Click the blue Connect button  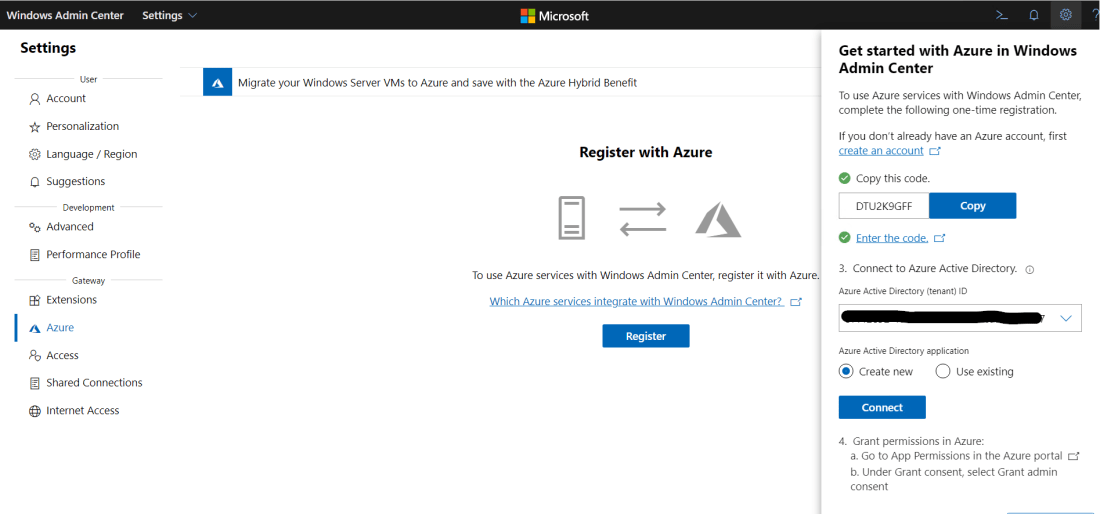pyautogui.click(x=881, y=407)
